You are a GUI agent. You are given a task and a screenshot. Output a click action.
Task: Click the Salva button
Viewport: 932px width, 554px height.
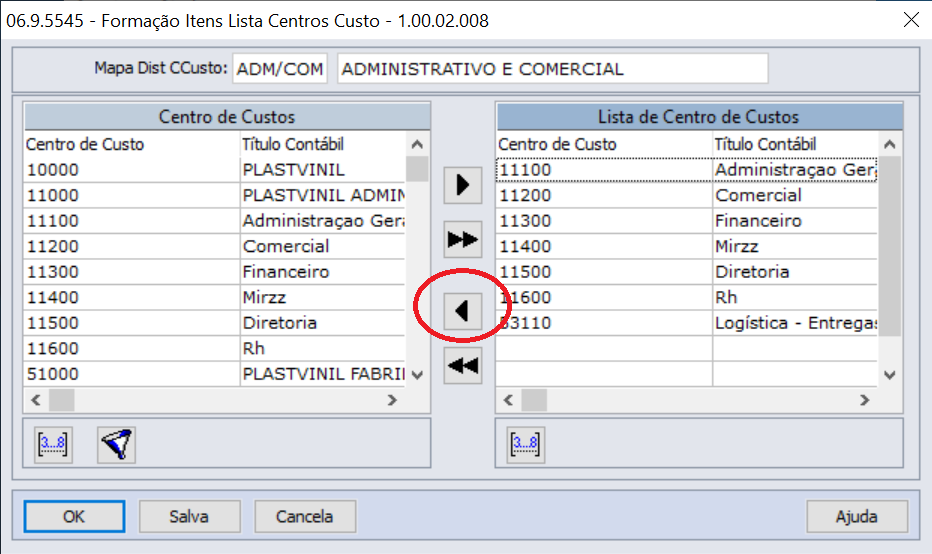tap(190, 517)
